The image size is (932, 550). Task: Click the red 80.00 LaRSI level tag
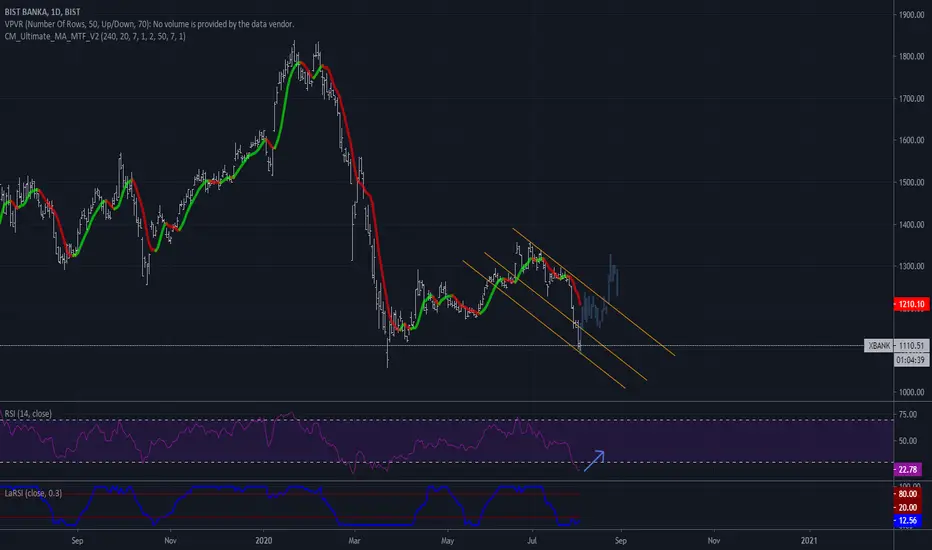click(x=908, y=494)
